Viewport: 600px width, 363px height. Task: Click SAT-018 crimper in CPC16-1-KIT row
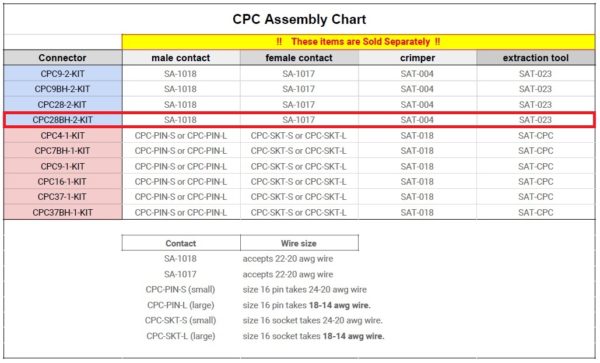tap(417, 182)
